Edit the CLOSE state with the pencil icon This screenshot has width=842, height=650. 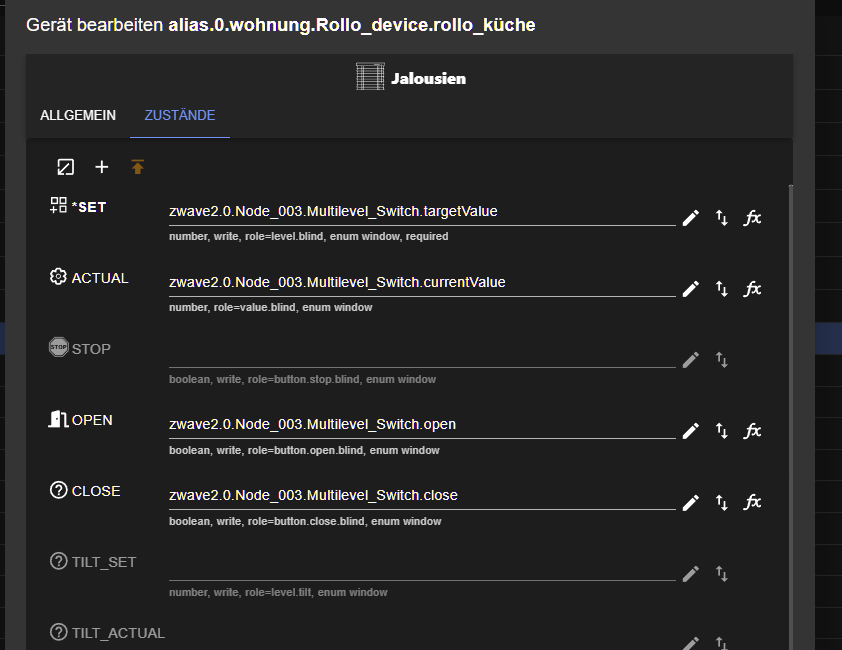690,502
